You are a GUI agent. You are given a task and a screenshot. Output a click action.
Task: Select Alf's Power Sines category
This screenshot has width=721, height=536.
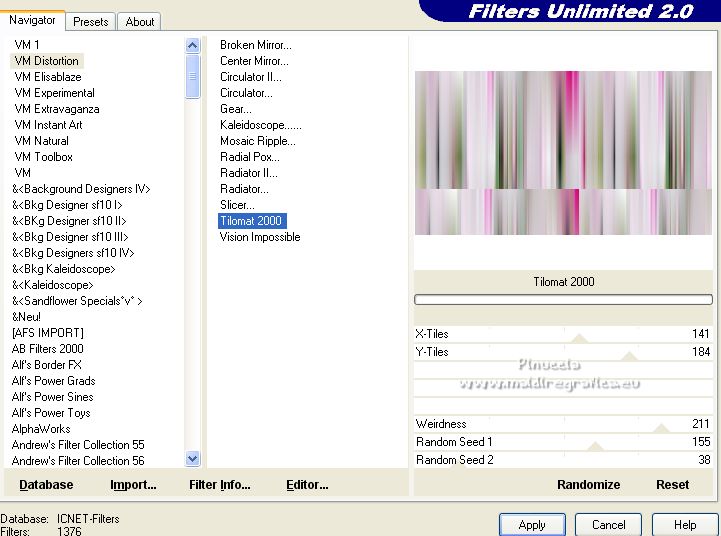52,397
